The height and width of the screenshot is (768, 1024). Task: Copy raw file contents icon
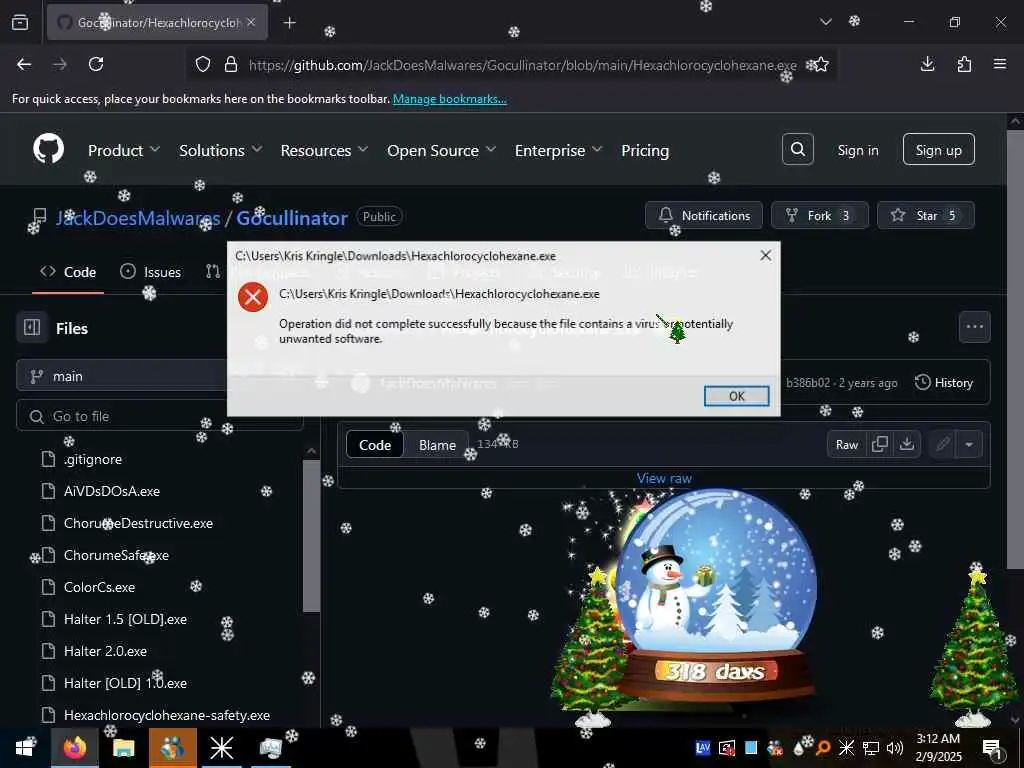tap(880, 445)
